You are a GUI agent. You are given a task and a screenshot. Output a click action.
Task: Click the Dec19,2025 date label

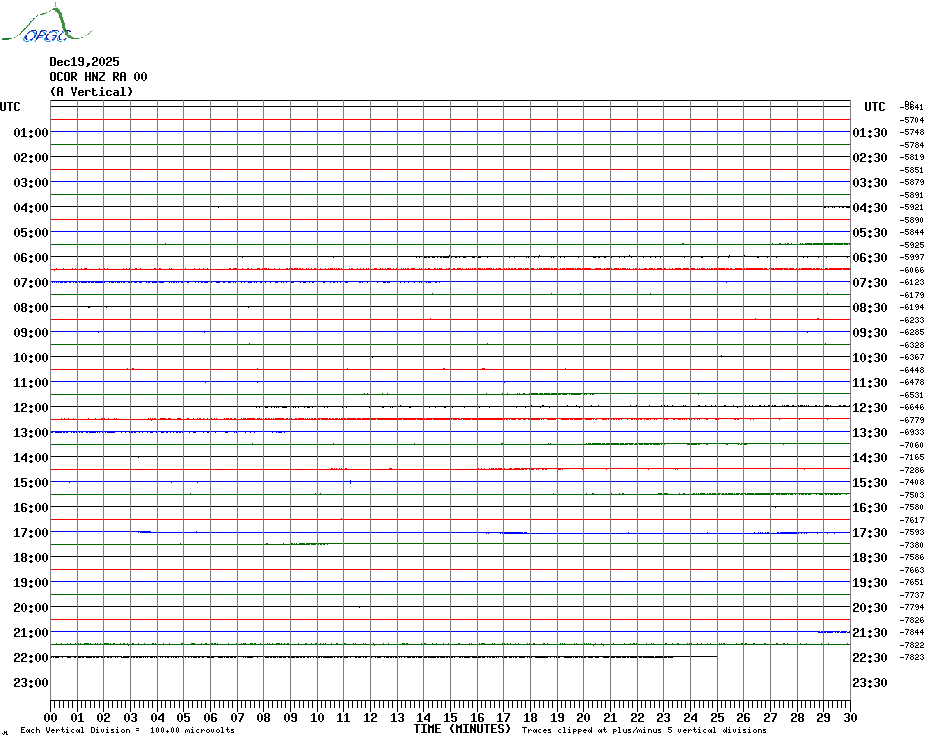point(84,62)
